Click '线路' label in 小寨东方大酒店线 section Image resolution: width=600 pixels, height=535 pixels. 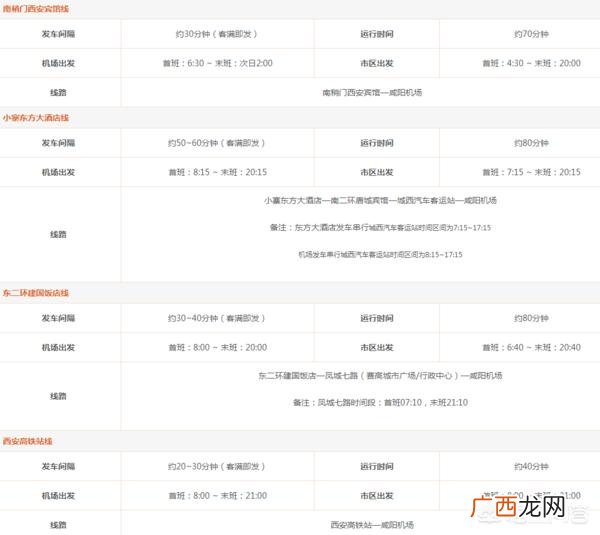coord(58,234)
